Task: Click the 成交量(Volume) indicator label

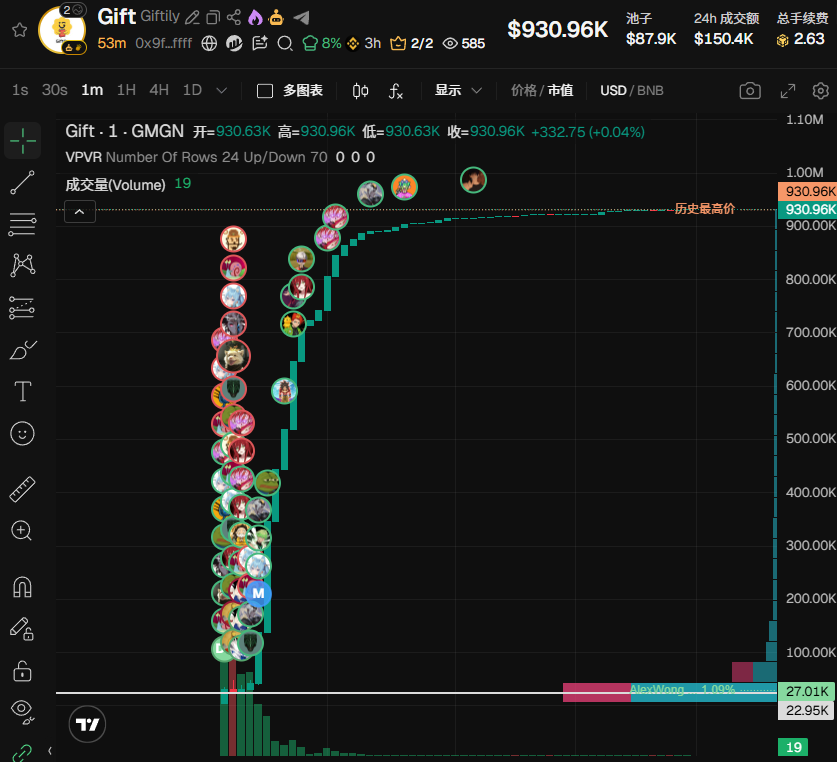Action: click(115, 185)
